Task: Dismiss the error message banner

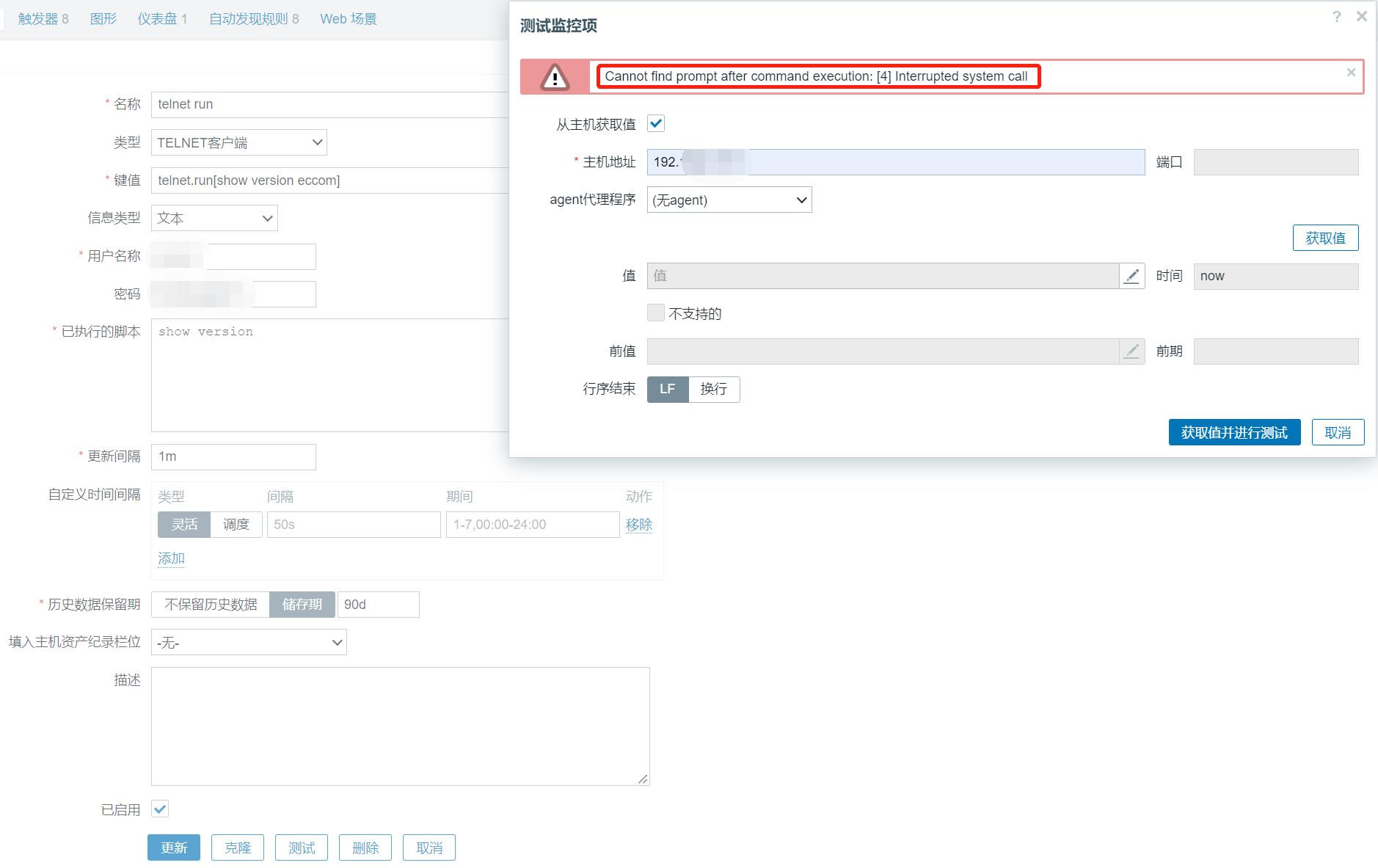Action: click(1351, 72)
